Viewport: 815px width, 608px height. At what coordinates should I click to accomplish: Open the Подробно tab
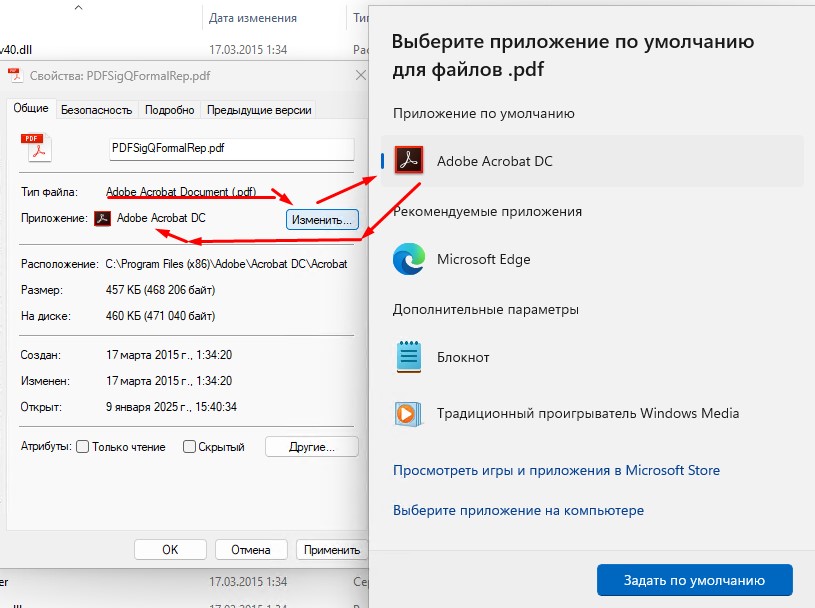169,110
